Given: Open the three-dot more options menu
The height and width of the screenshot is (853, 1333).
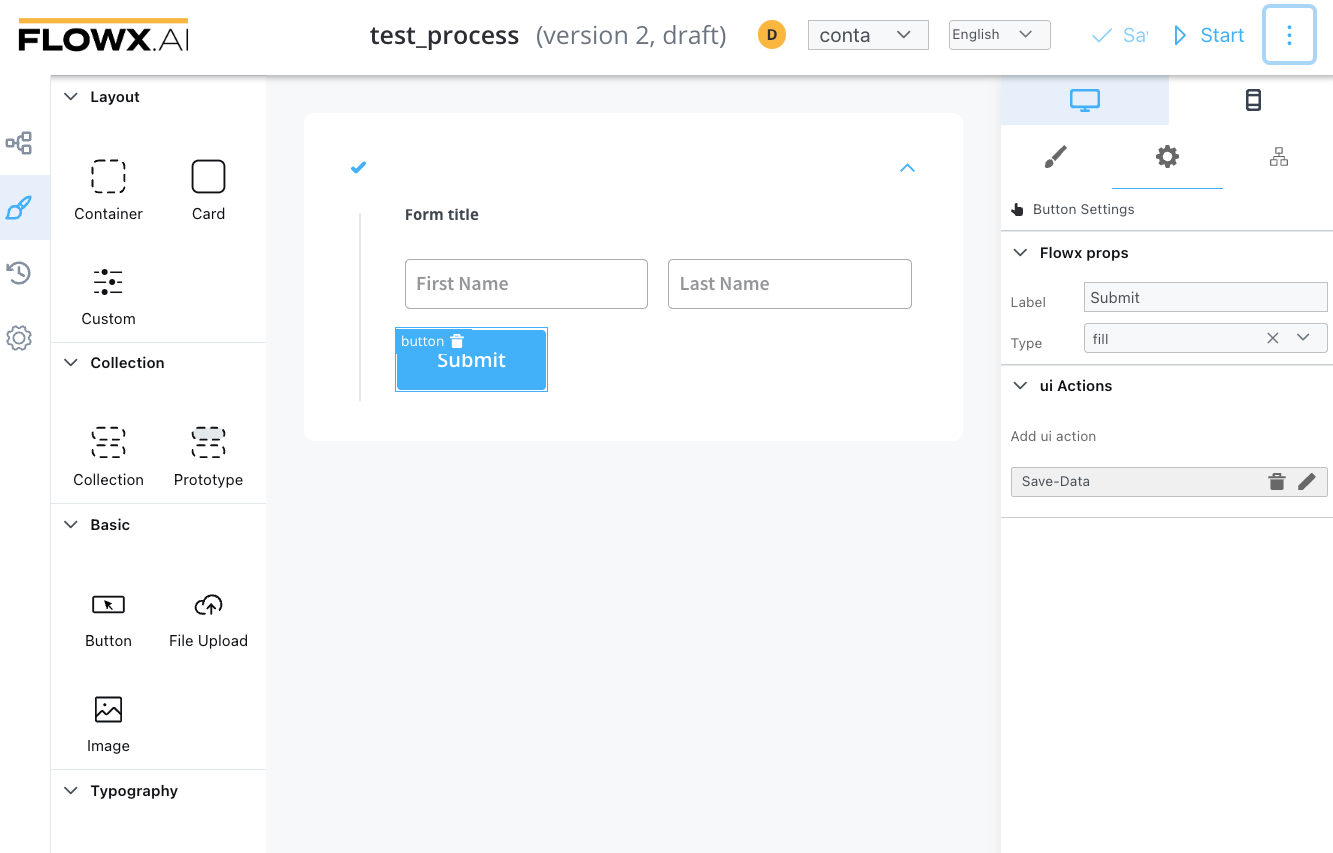Looking at the screenshot, I should [x=1288, y=35].
